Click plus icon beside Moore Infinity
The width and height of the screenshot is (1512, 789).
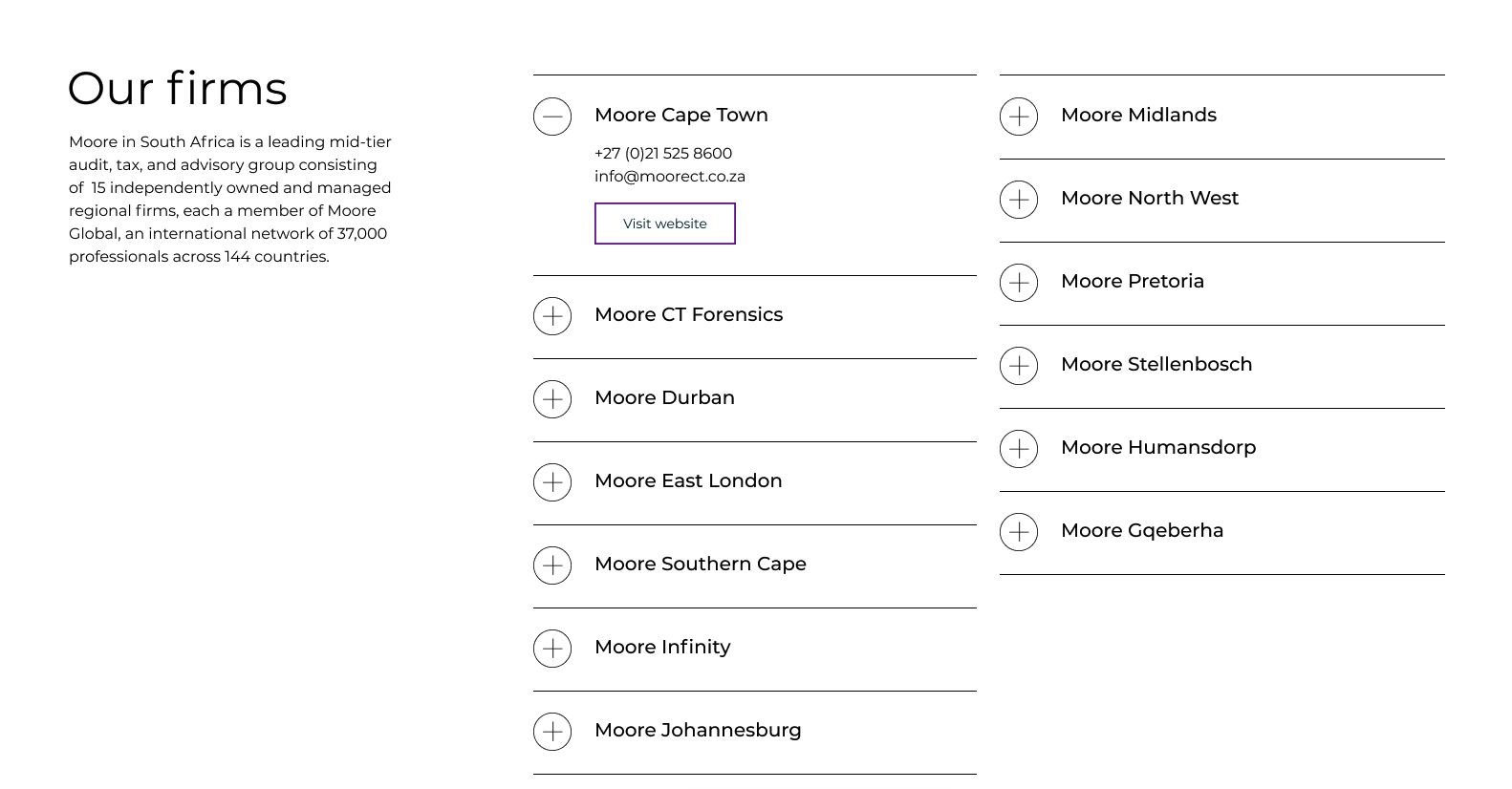point(552,649)
